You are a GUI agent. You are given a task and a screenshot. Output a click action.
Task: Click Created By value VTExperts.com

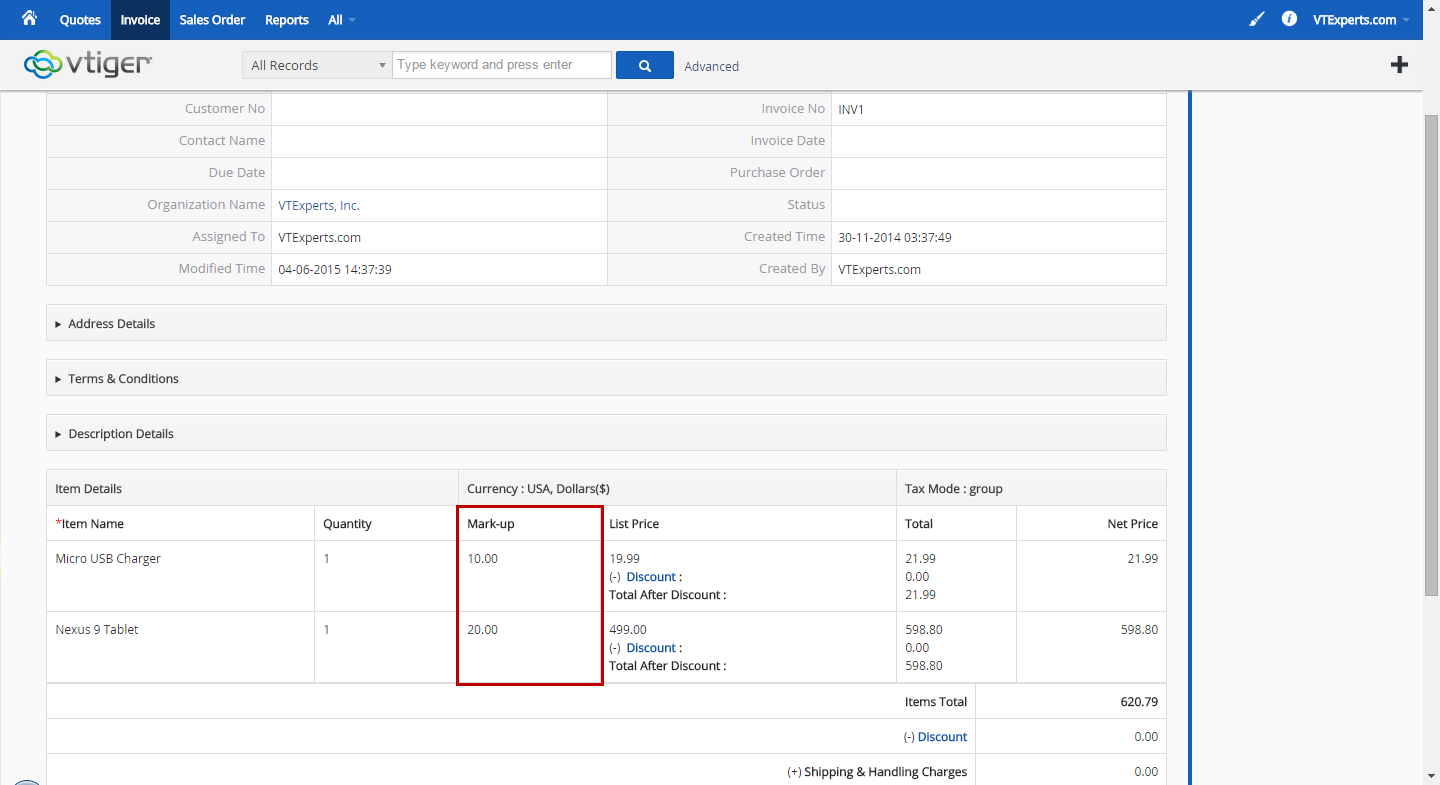(880, 269)
